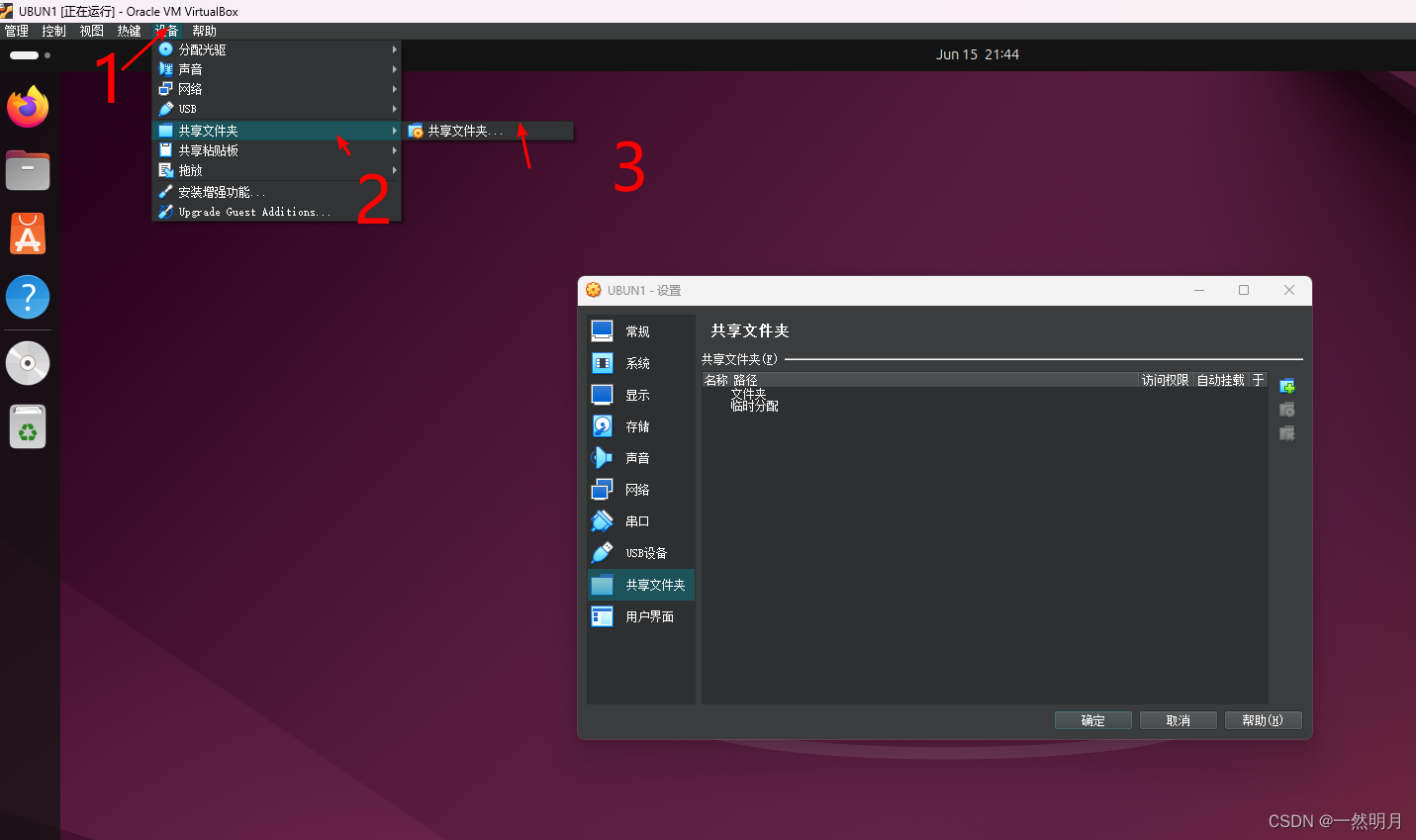The height and width of the screenshot is (840, 1416).
Task: Expand the 分配光驱 submenu
Action: [277, 49]
